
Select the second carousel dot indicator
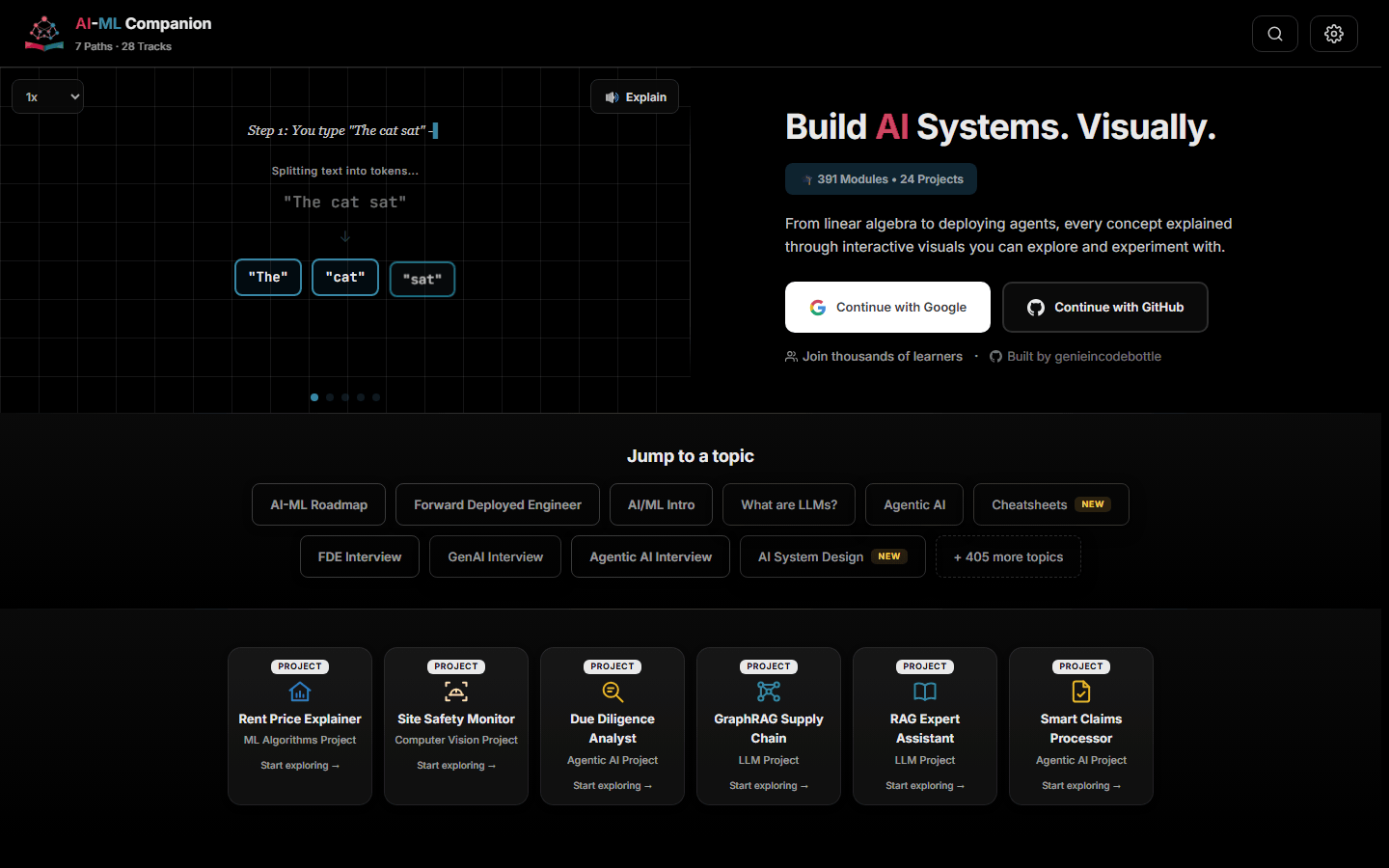tap(330, 397)
